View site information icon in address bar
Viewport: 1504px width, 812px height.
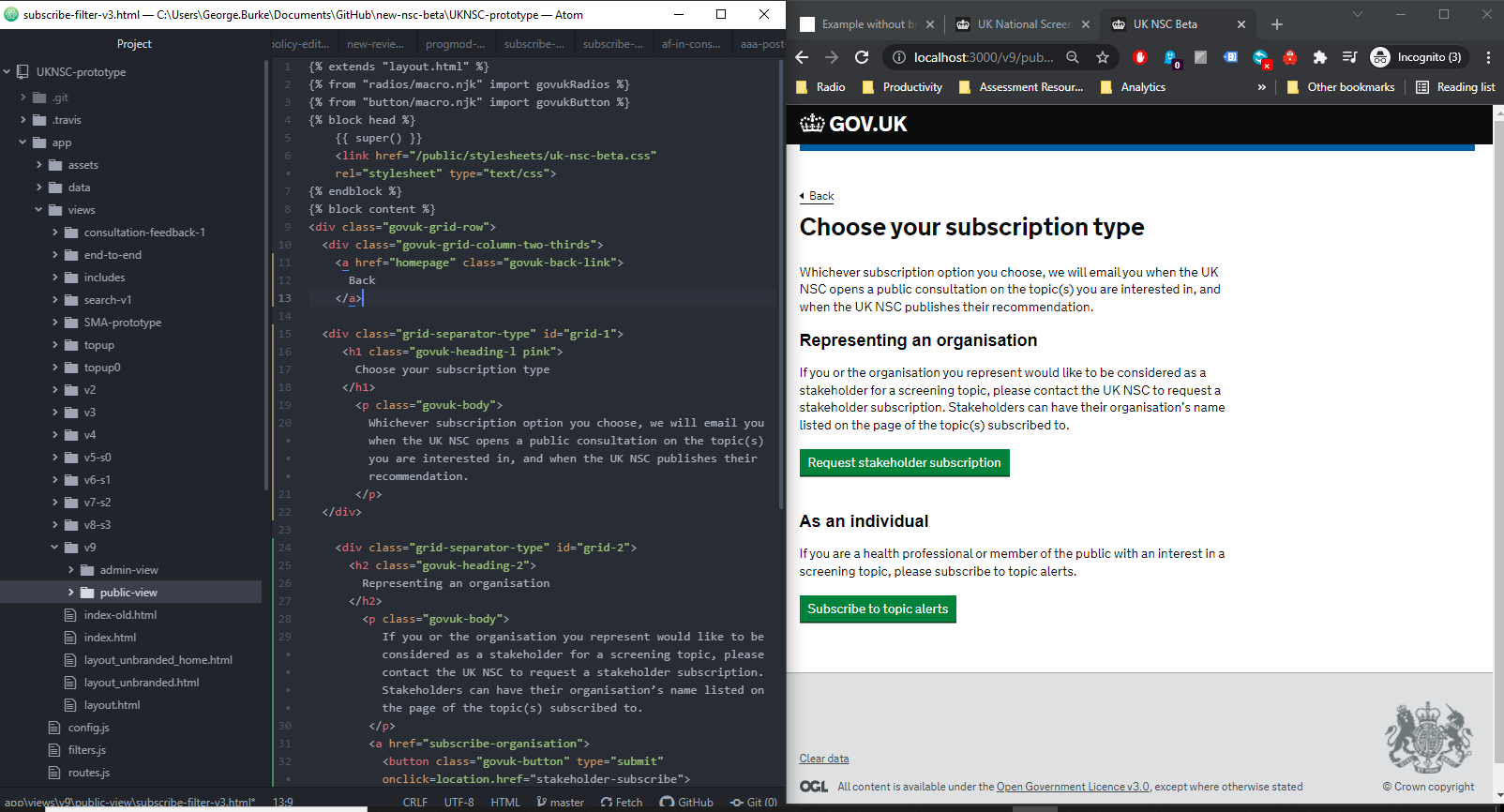click(898, 57)
